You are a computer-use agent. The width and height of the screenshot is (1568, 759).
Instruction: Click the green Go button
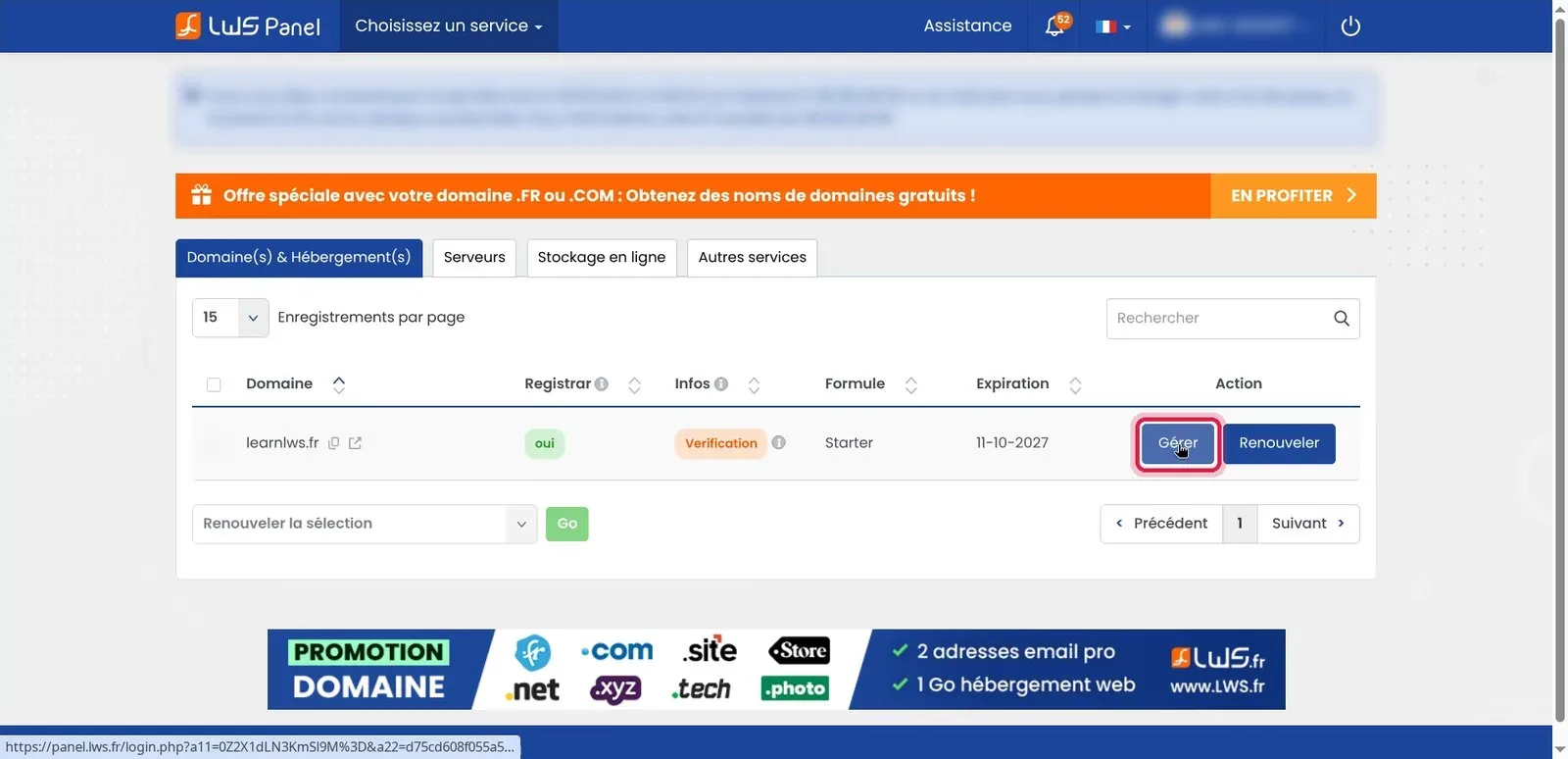(567, 524)
